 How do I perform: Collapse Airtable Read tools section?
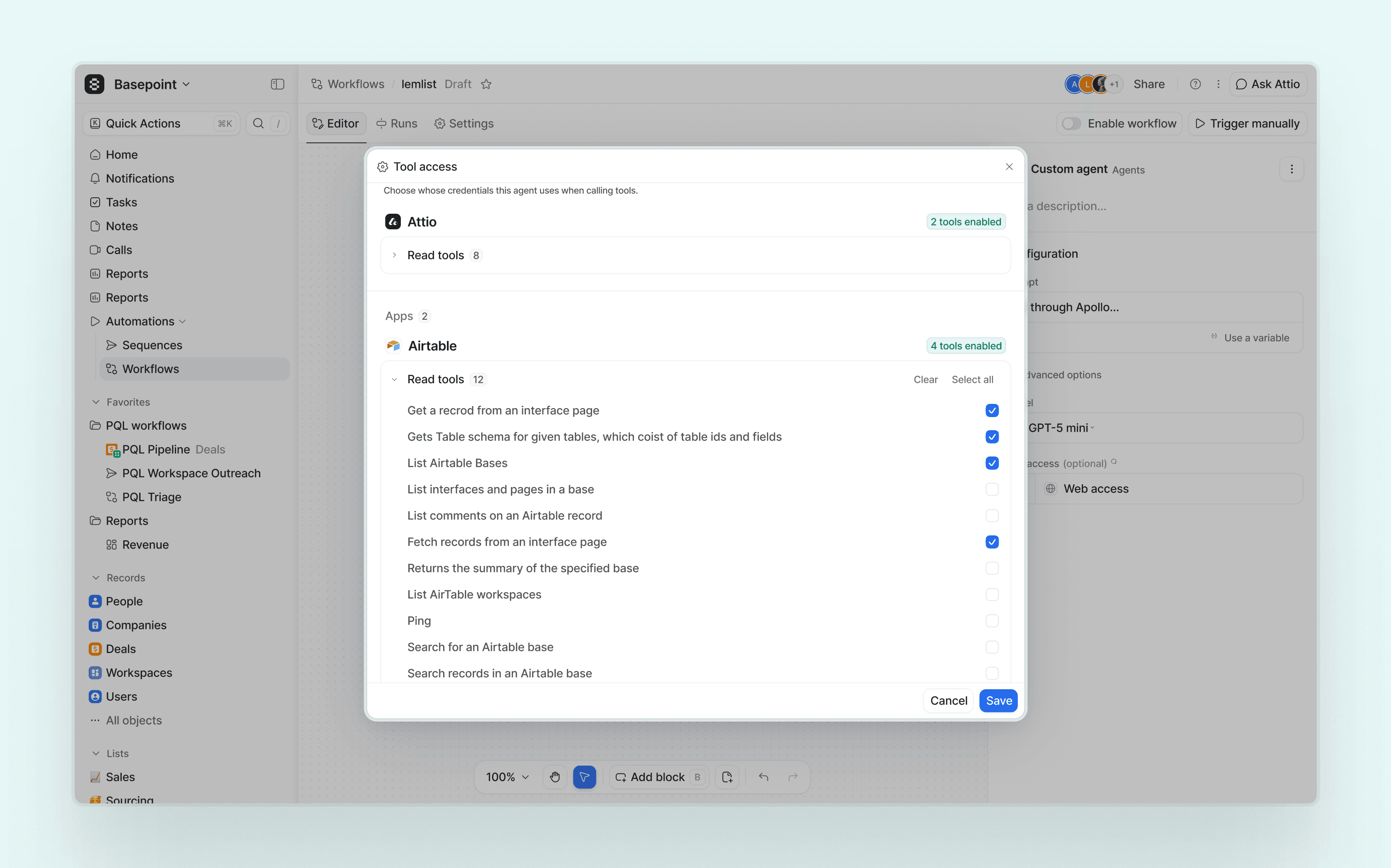pos(394,380)
